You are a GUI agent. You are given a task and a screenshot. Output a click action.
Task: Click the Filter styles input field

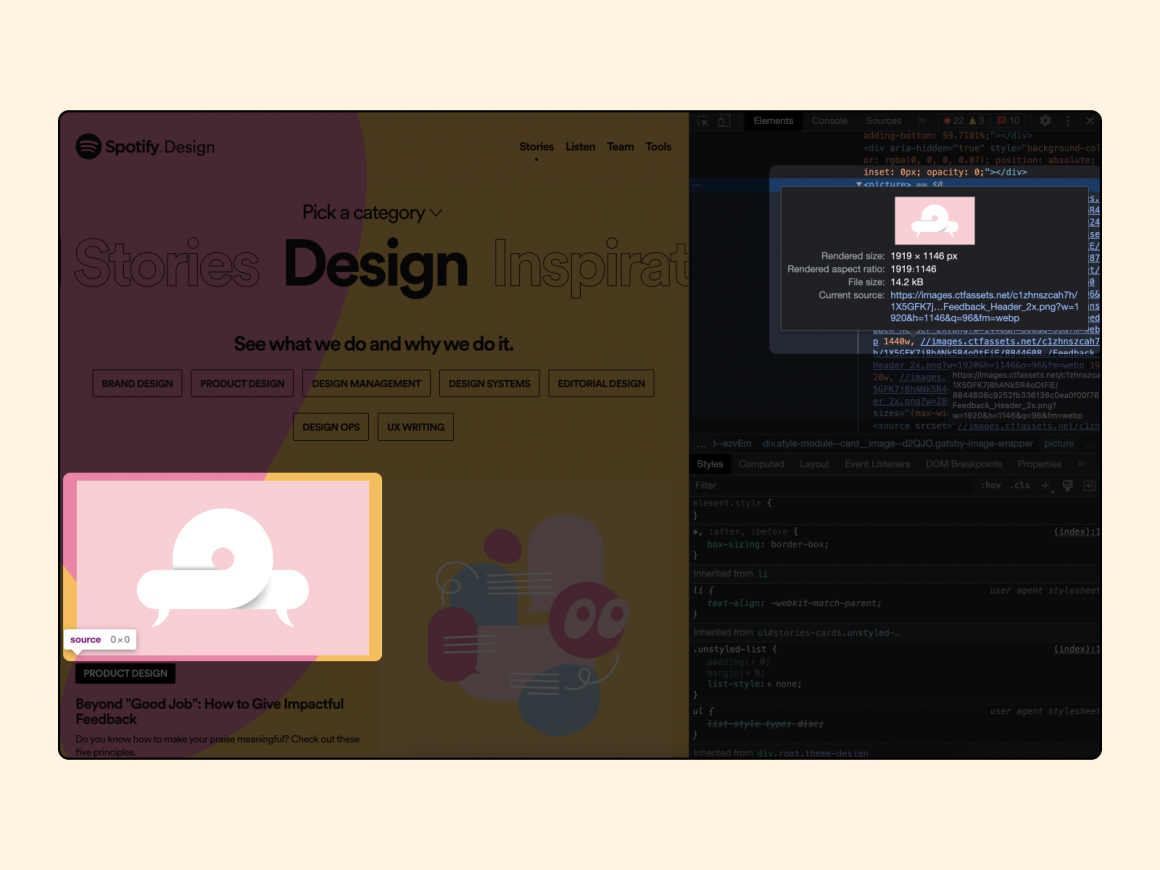tap(830, 485)
